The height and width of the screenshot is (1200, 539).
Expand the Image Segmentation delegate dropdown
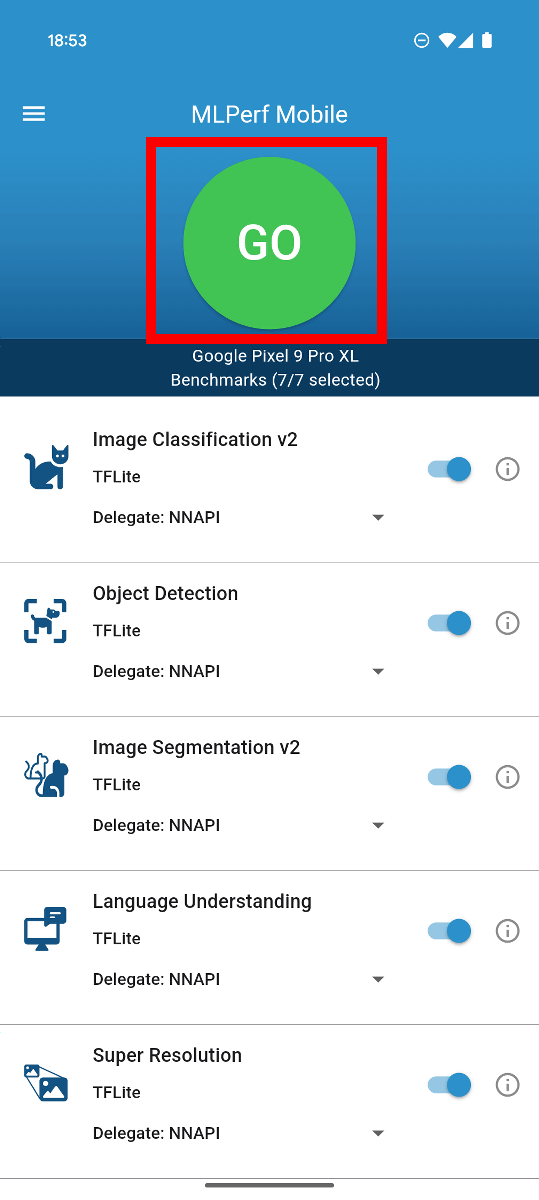tap(239, 826)
